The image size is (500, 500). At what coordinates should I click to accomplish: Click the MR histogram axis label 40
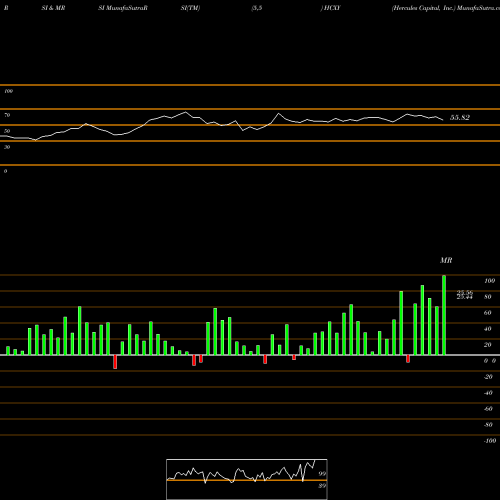coord(488,329)
